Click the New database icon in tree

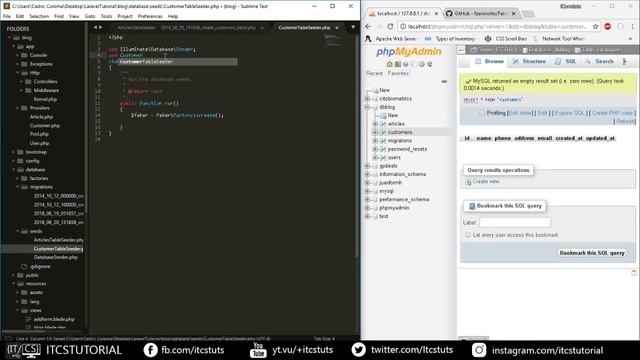pos(376,90)
